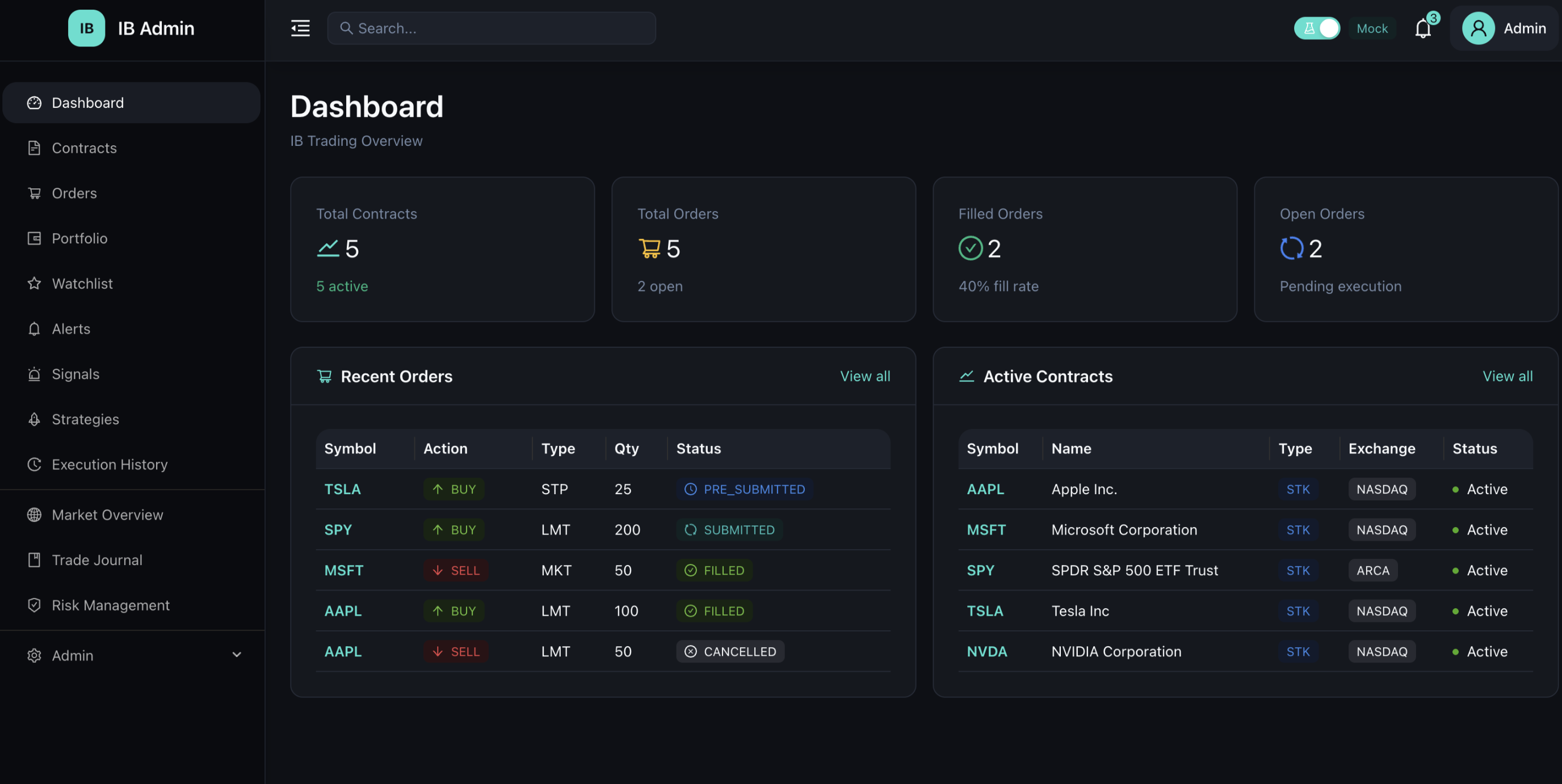Open Trade Journal from sidebar
This screenshot has width=1562, height=784.
click(x=97, y=560)
